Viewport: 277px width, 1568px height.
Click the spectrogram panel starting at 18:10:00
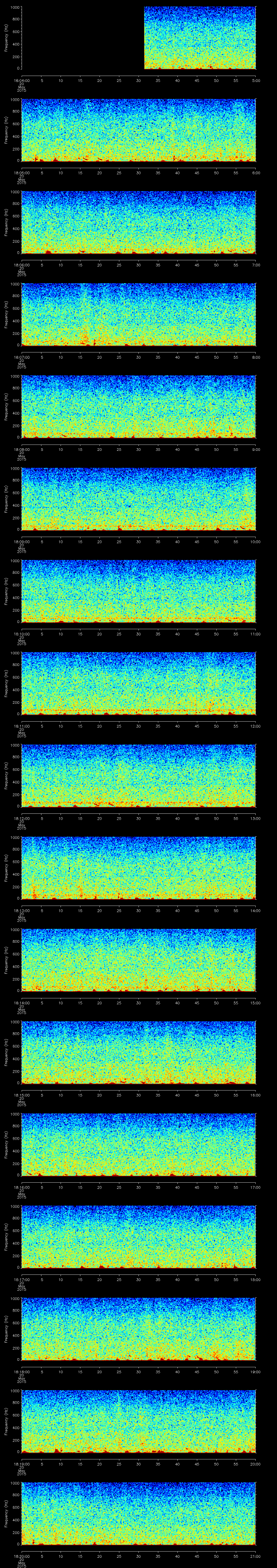[x=139, y=591]
